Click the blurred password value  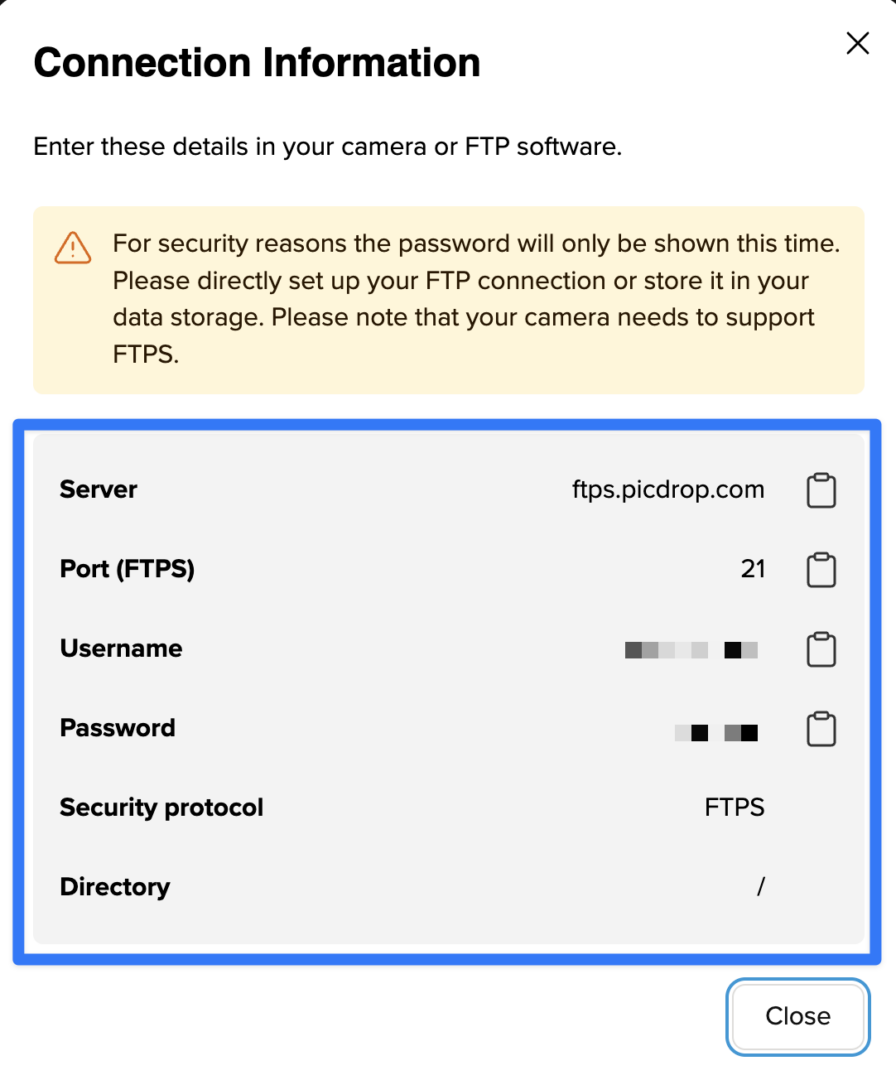coord(716,733)
